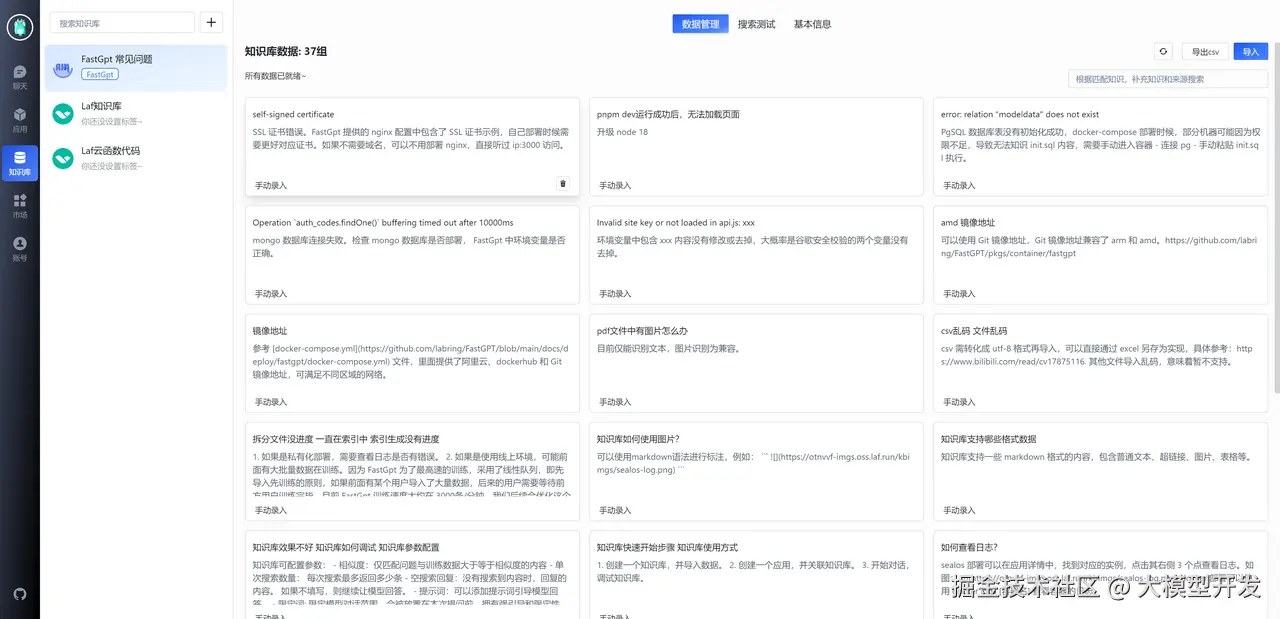This screenshot has height=619, width=1280.
Task: Click the Laf知识库 avatar icon
Action: click(x=63, y=113)
